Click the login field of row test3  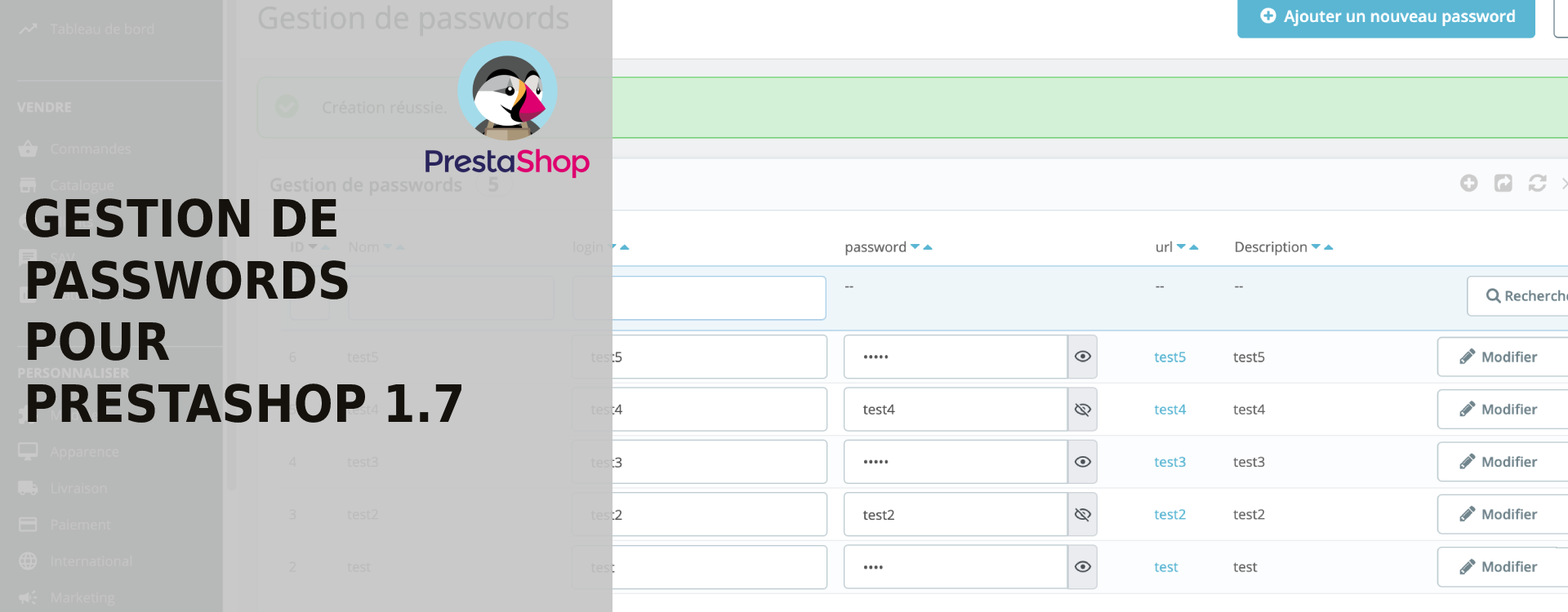coord(699,462)
